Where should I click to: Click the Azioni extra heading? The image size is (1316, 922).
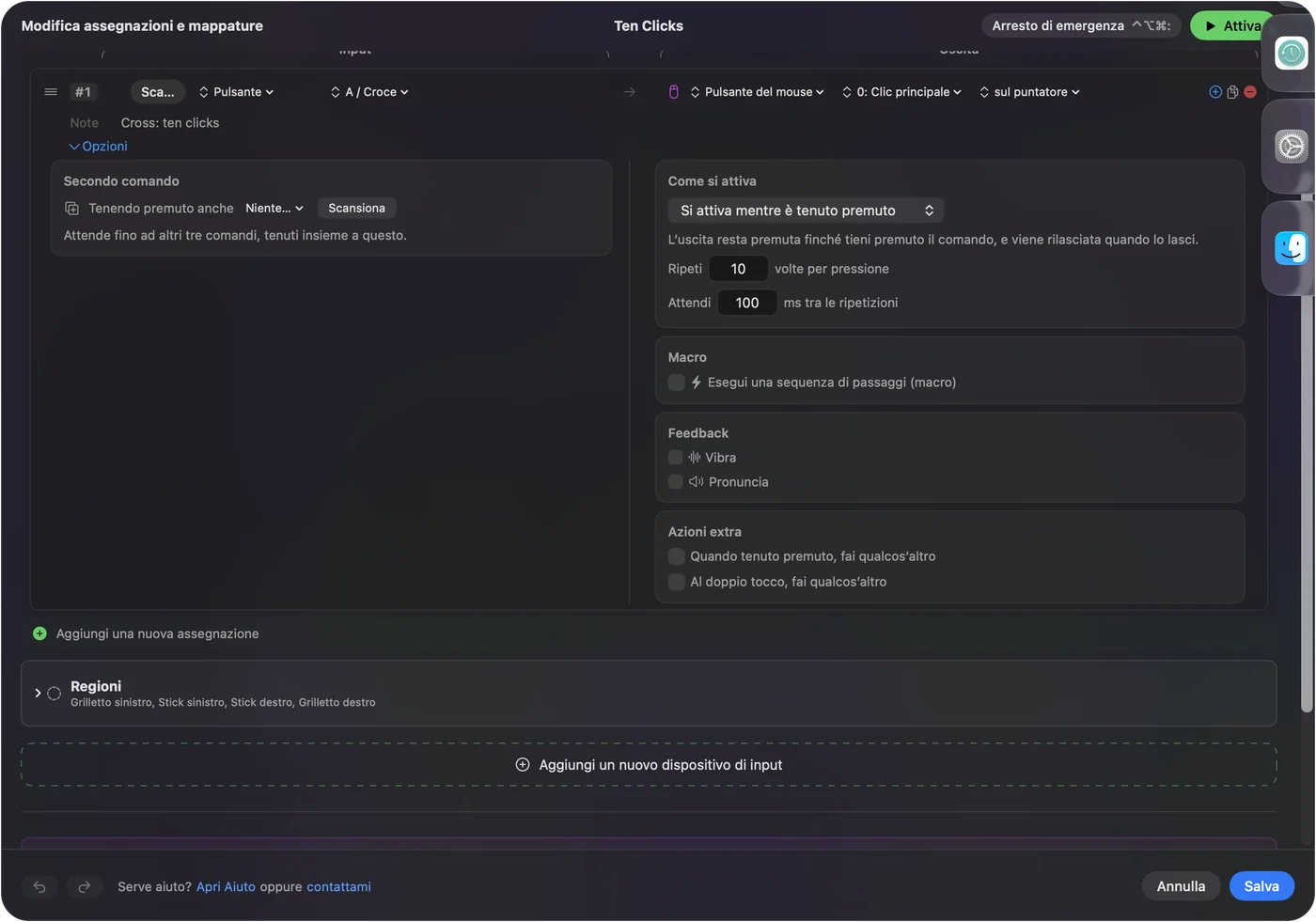click(704, 532)
